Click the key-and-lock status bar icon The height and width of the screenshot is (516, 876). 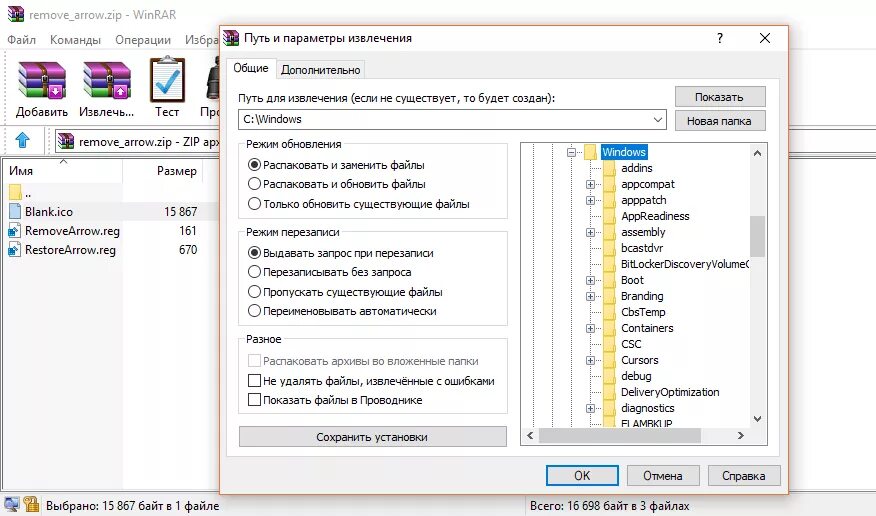click(x=31, y=505)
